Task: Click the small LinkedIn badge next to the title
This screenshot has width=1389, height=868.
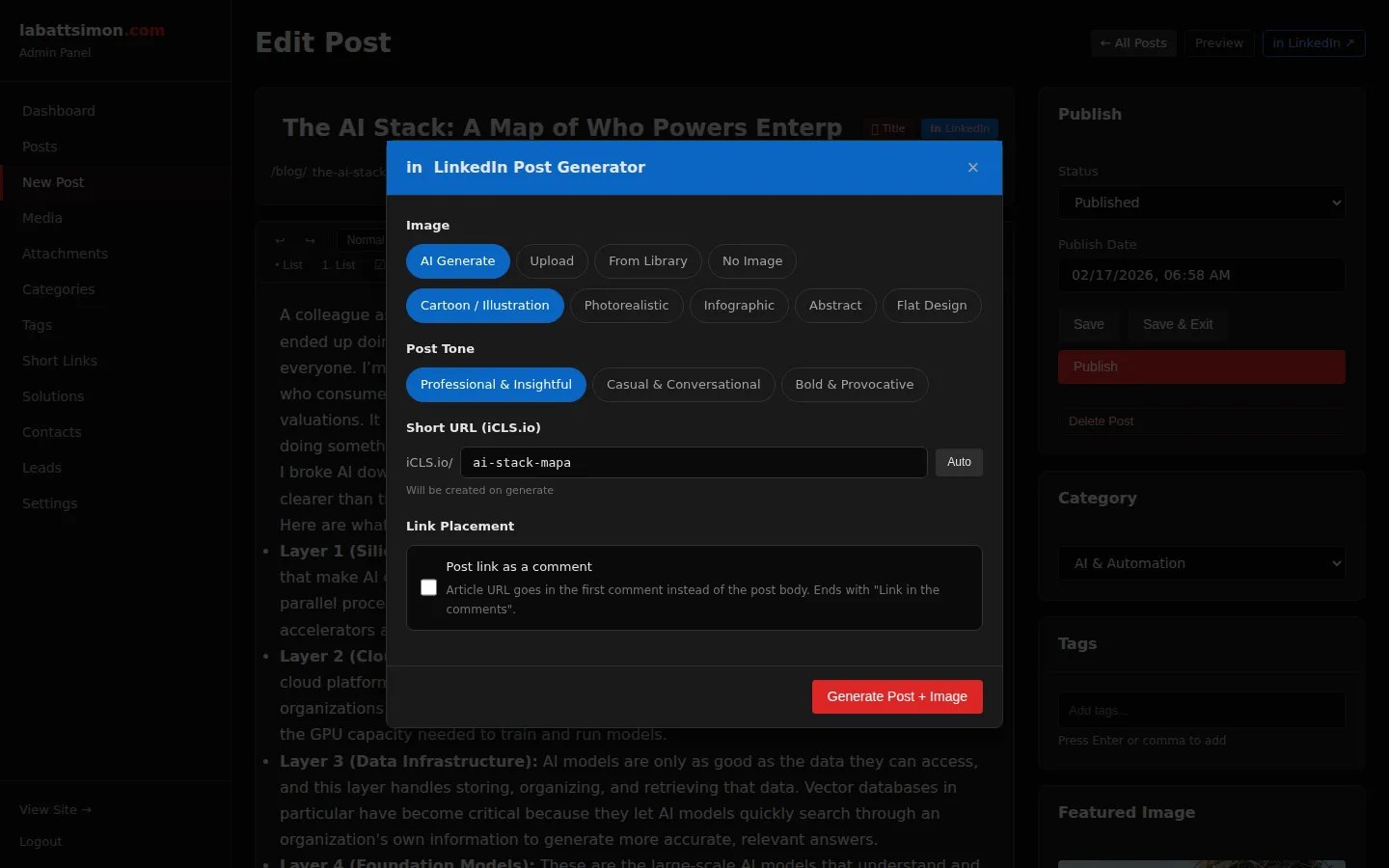Action: (x=959, y=128)
